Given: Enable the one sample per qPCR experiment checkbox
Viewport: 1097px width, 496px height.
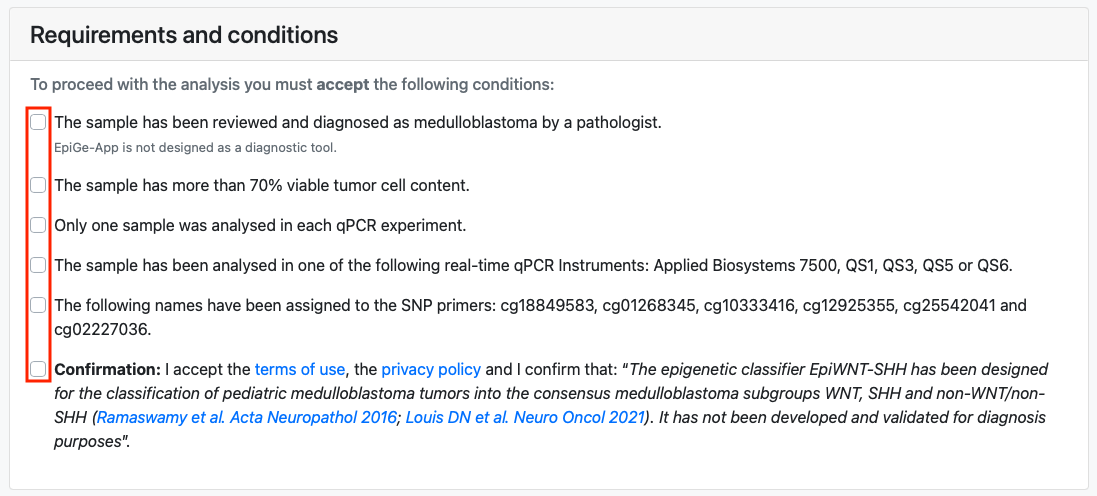Looking at the screenshot, I should 38,225.
